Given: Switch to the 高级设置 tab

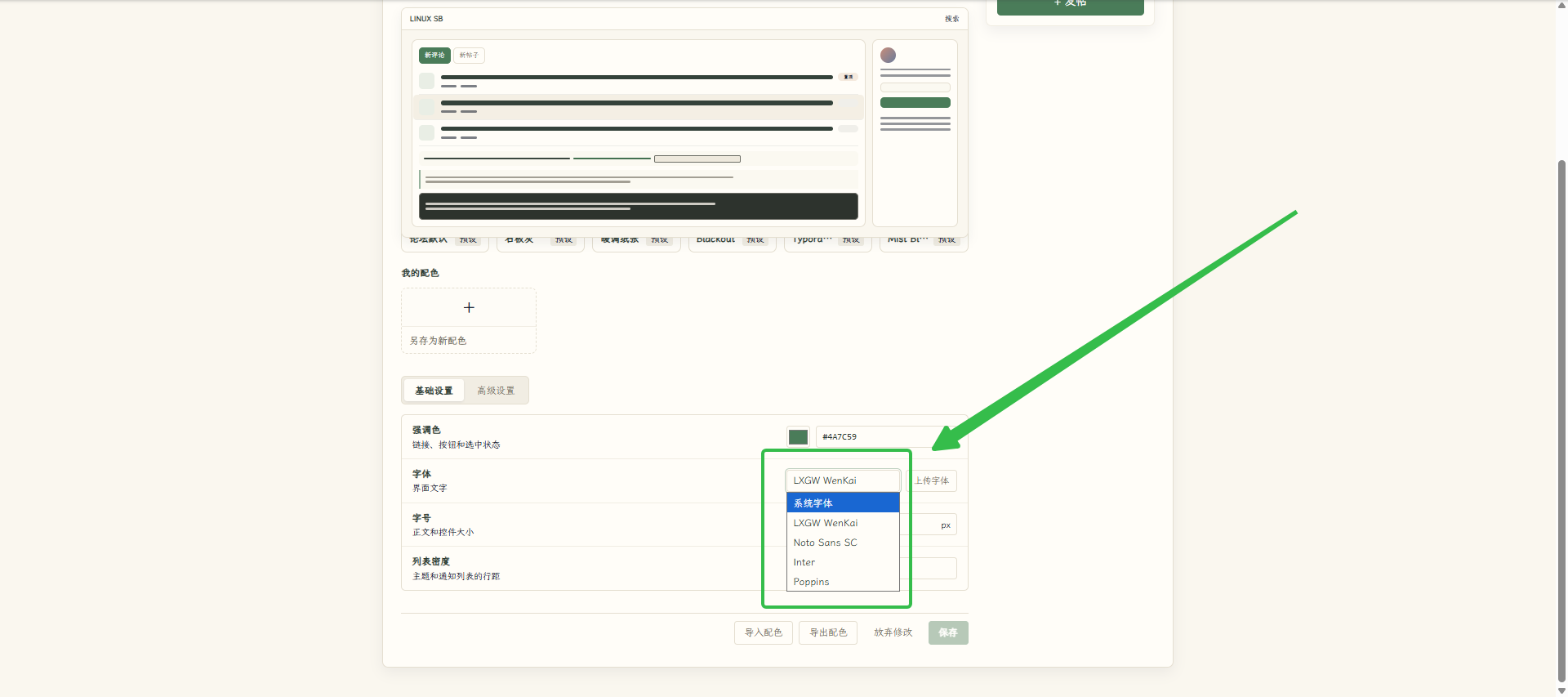Looking at the screenshot, I should click(496, 391).
